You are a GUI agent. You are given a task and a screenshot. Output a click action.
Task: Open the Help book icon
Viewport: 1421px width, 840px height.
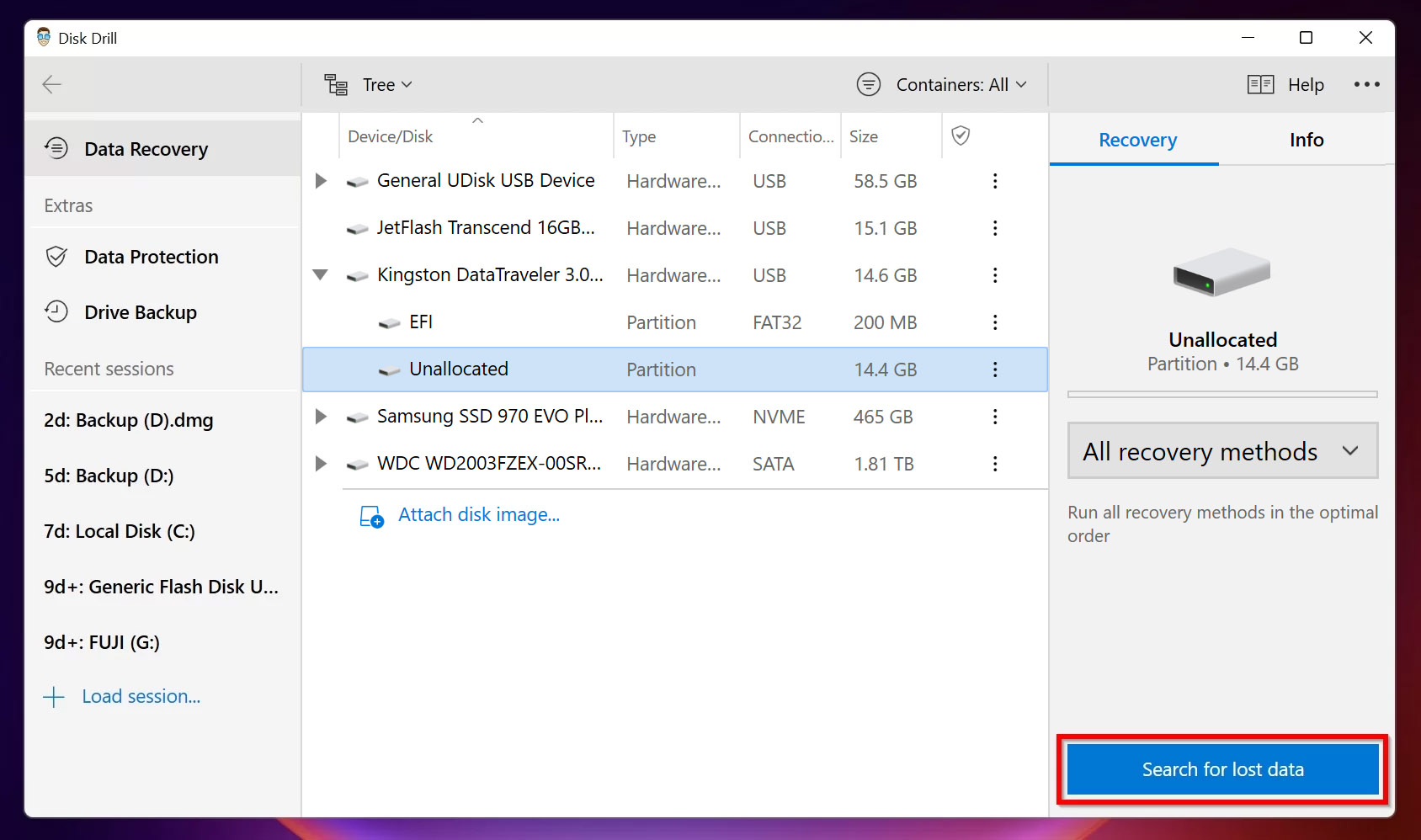[1260, 84]
